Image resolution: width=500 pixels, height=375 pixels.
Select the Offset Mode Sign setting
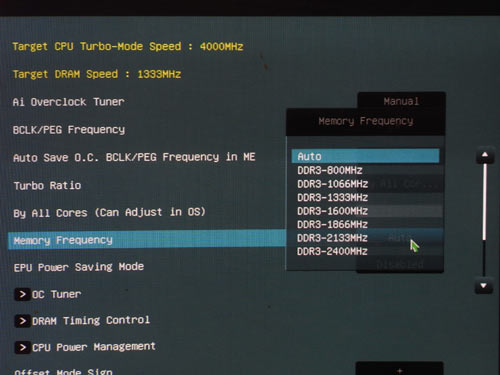coord(63,371)
